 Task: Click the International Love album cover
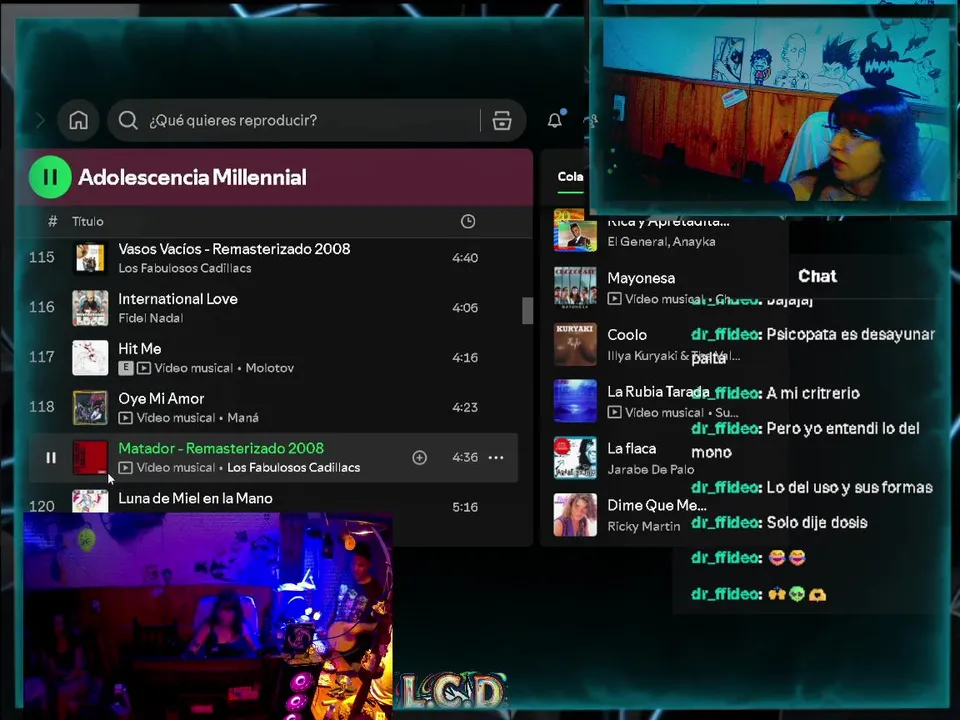coord(90,307)
